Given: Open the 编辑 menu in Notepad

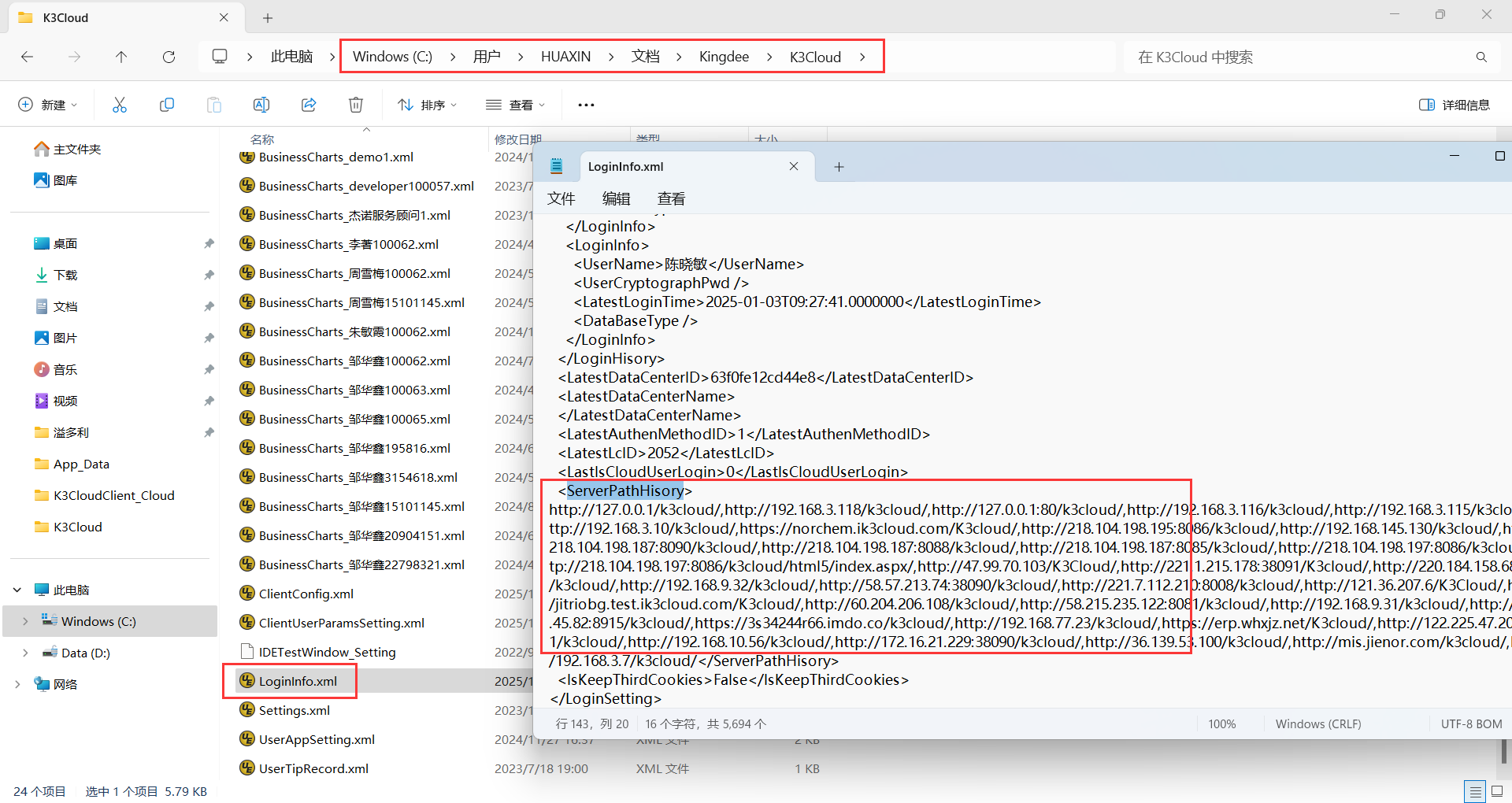Looking at the screenshot, I should point(617,198).
